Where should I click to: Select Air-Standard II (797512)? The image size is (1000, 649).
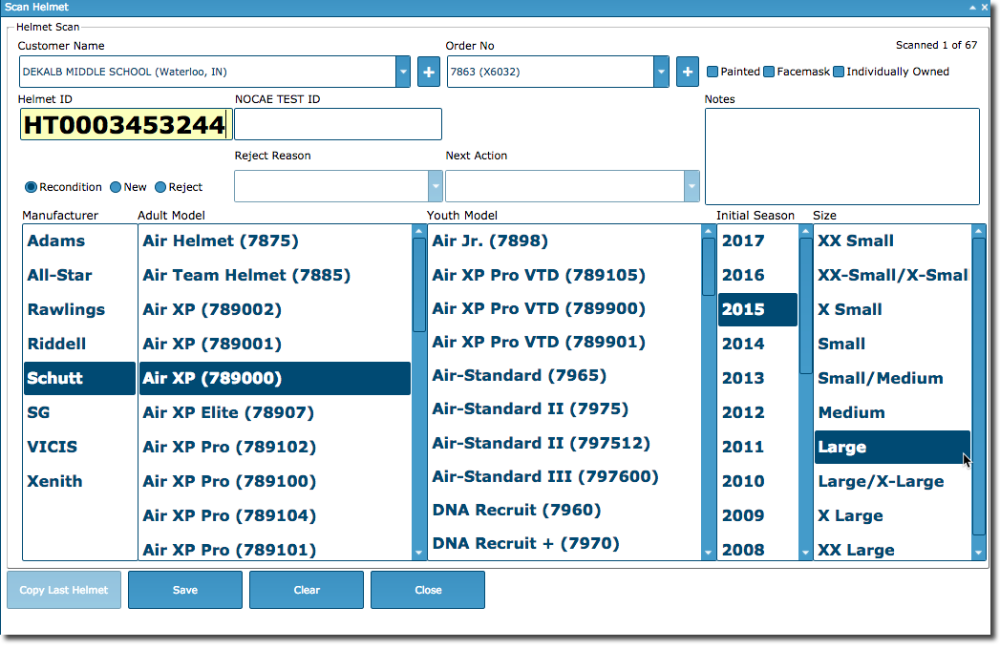(564, 443)
